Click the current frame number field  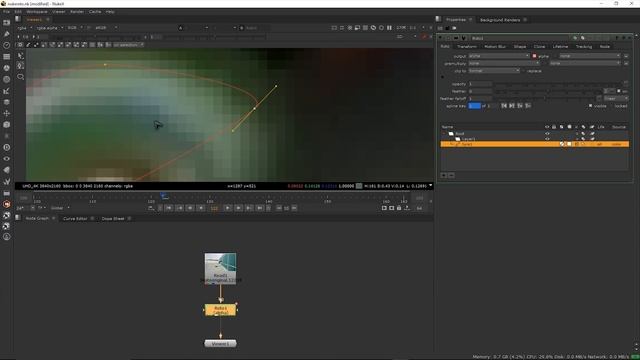[x=214, y=208]
